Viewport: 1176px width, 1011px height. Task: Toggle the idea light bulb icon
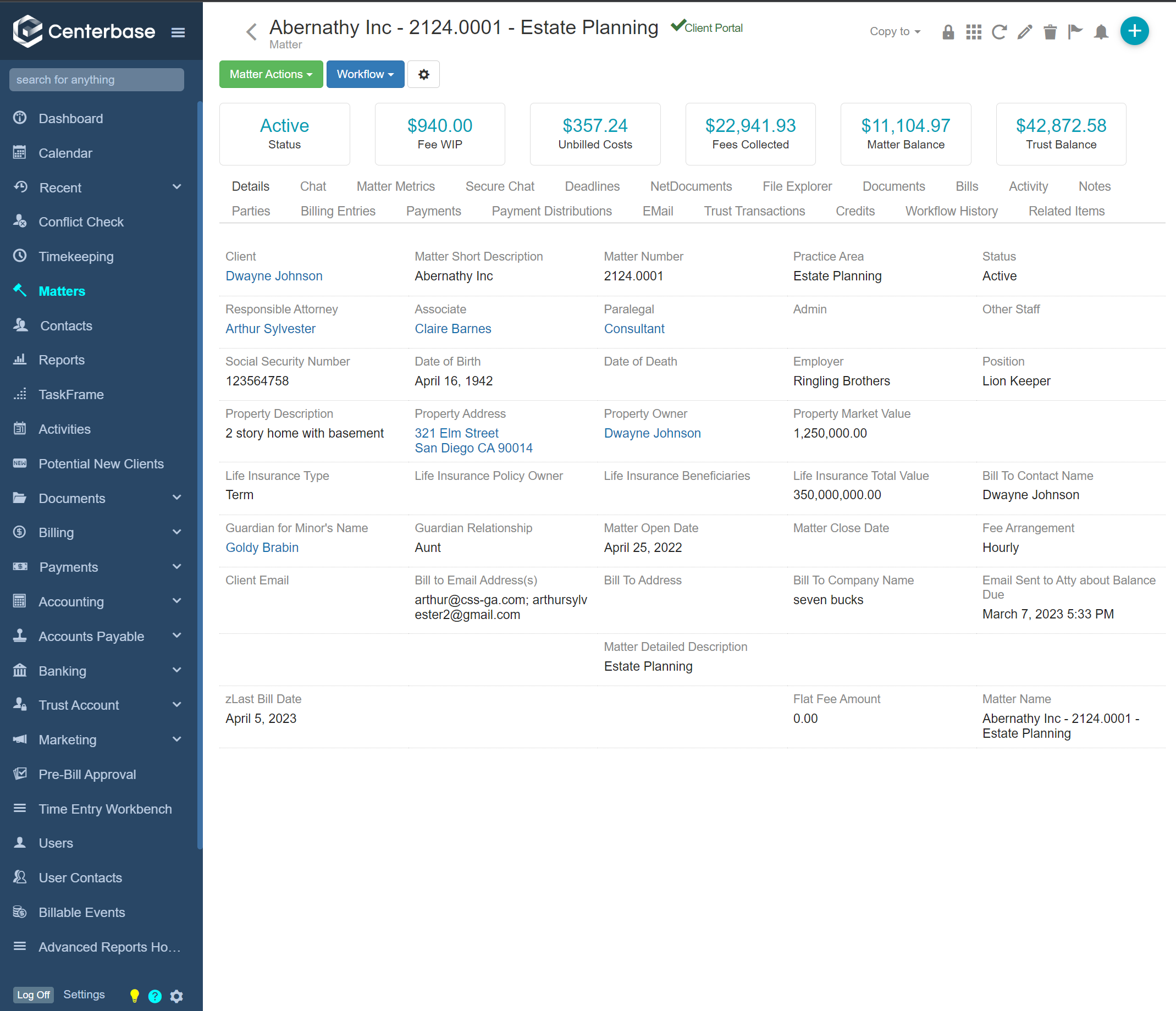coord(134,996)
